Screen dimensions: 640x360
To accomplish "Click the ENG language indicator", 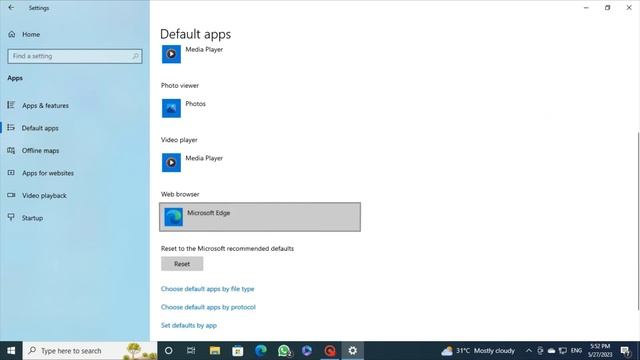I will (576, 351).
